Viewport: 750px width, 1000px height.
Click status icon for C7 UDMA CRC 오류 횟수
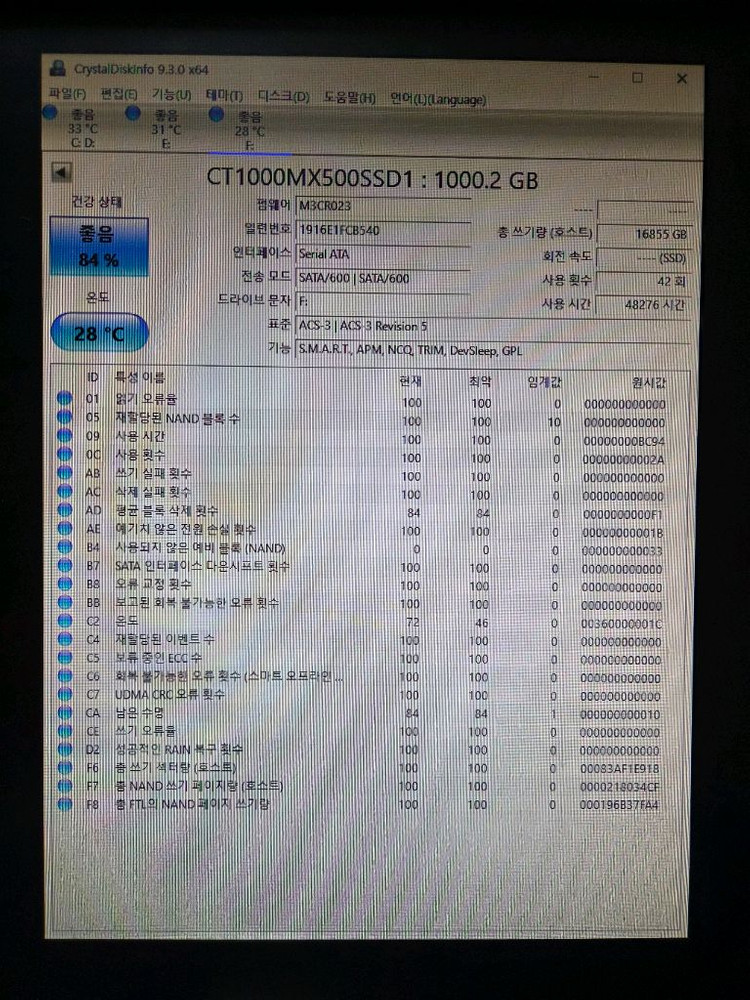click(65, 694)
